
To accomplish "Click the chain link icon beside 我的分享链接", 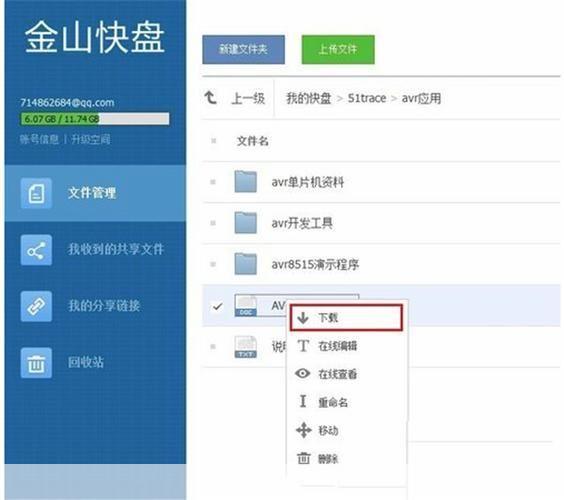I will 36,306.
